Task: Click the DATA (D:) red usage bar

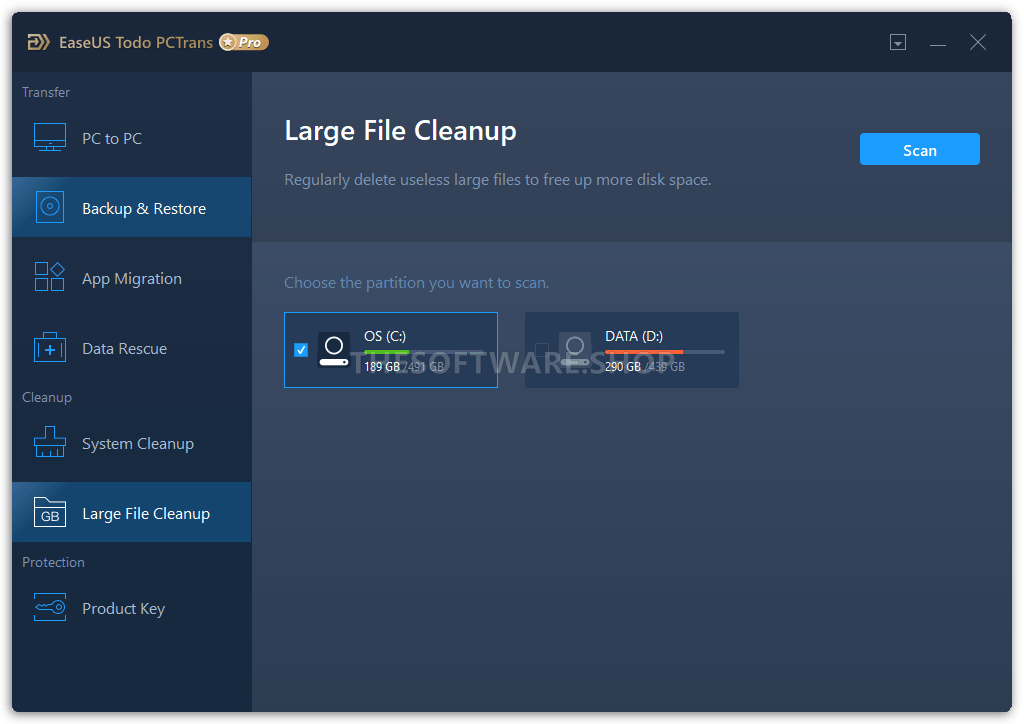Action: click(644, 352)
